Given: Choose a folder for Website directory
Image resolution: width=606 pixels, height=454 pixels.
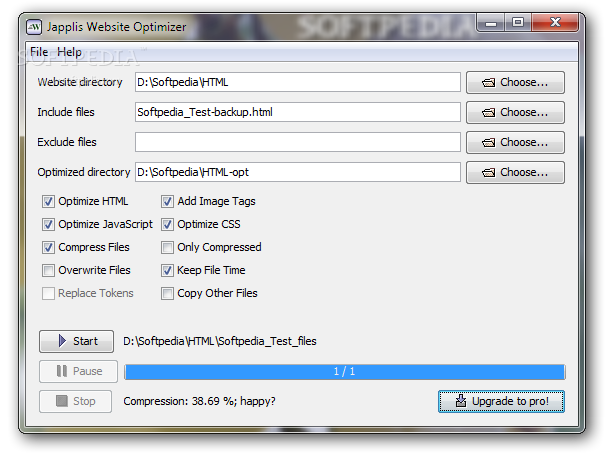Looking at the screenshot, I should (515, 82).
